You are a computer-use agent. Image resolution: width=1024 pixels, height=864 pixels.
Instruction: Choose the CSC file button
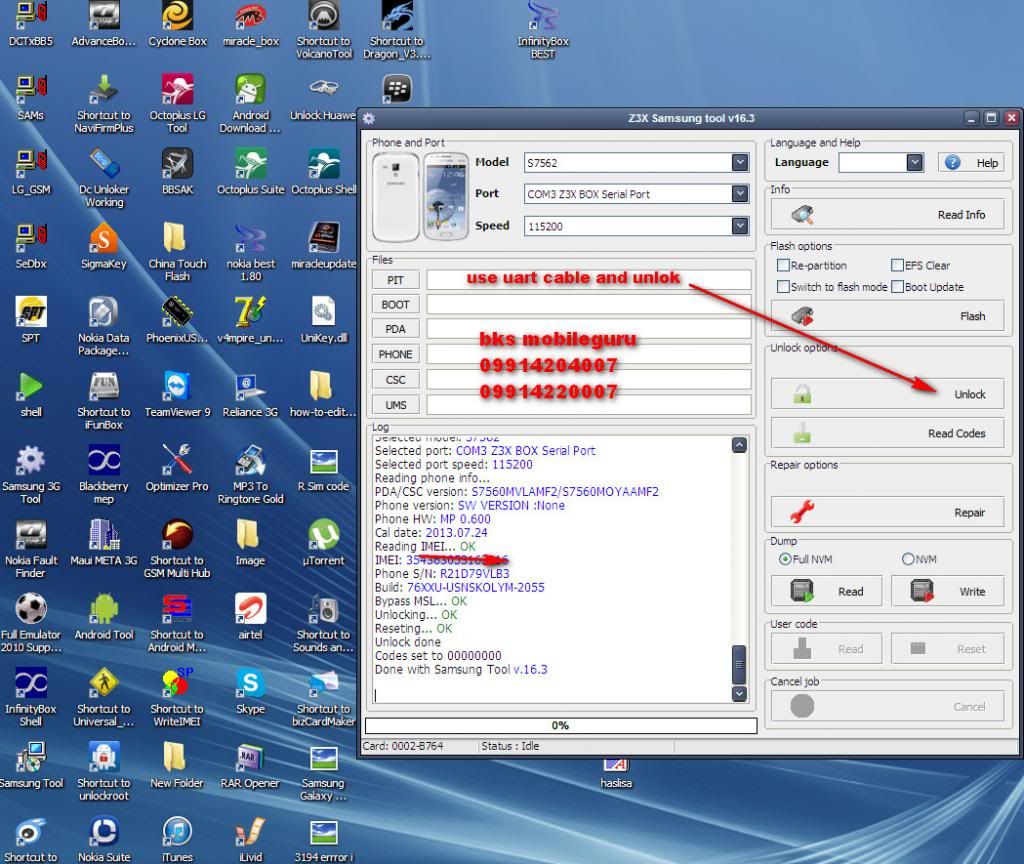(x=395, y=379)
